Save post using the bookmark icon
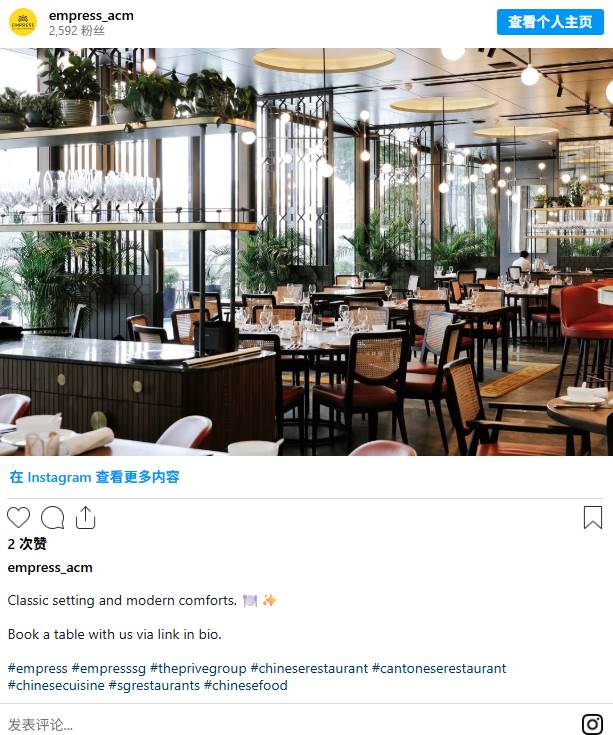The height and width of the screenshot is (735, 613). point(593,518)
